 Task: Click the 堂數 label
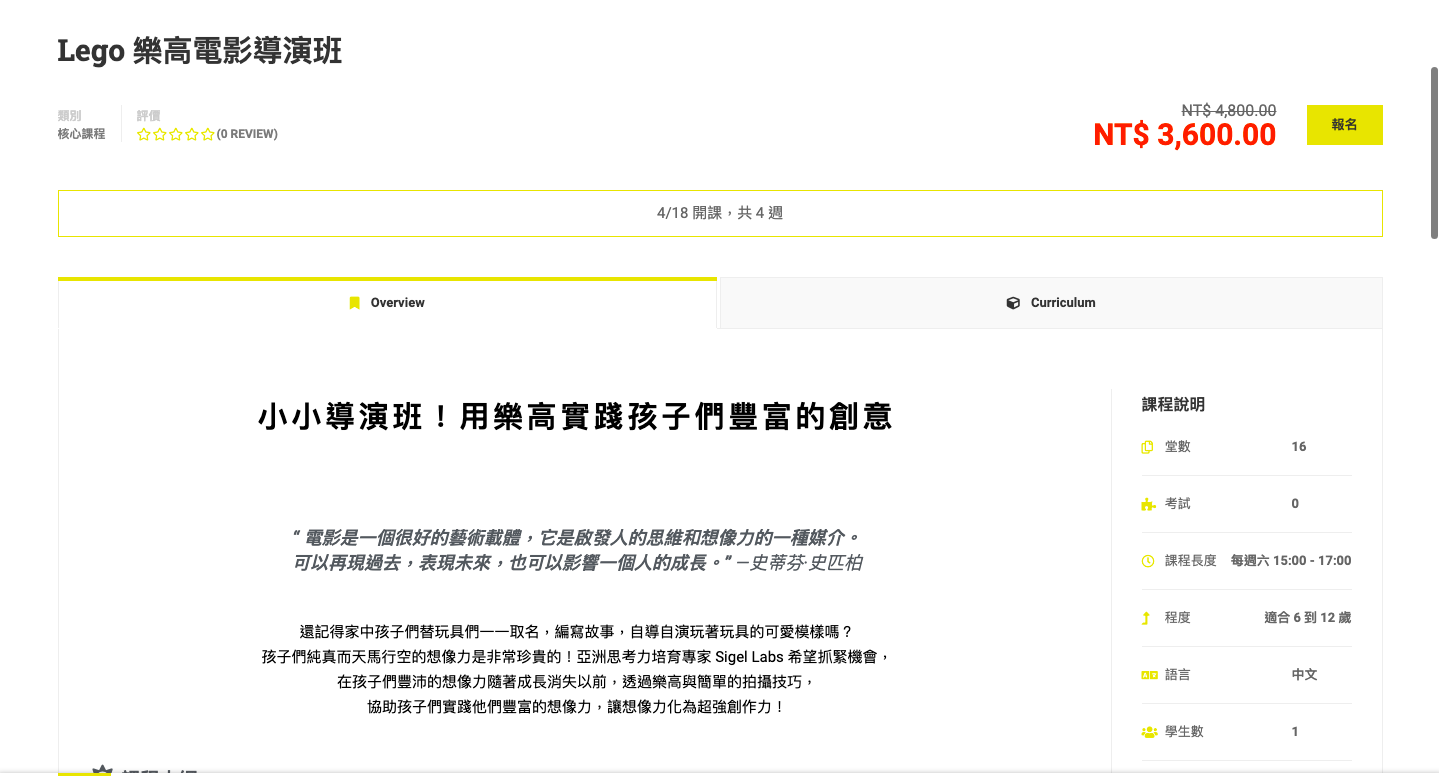click(1178, 447)
